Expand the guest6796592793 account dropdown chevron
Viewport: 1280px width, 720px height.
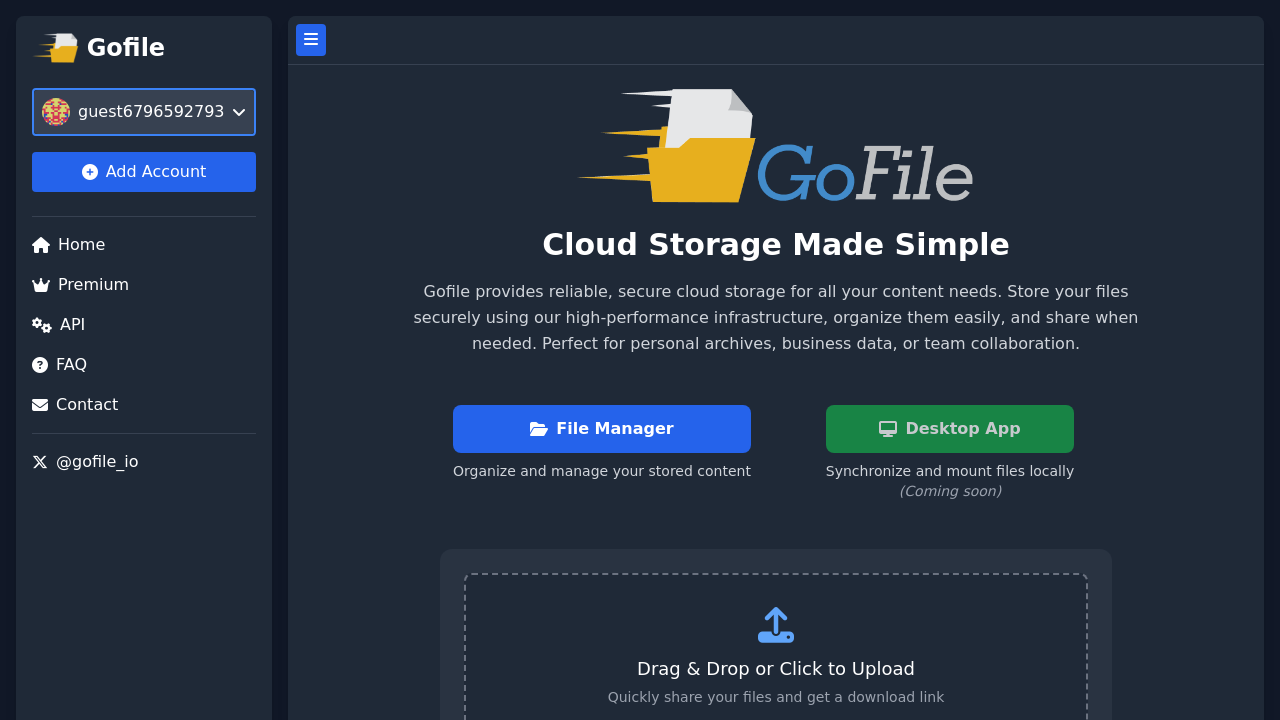pyautogui.click(x=239, y=112)
